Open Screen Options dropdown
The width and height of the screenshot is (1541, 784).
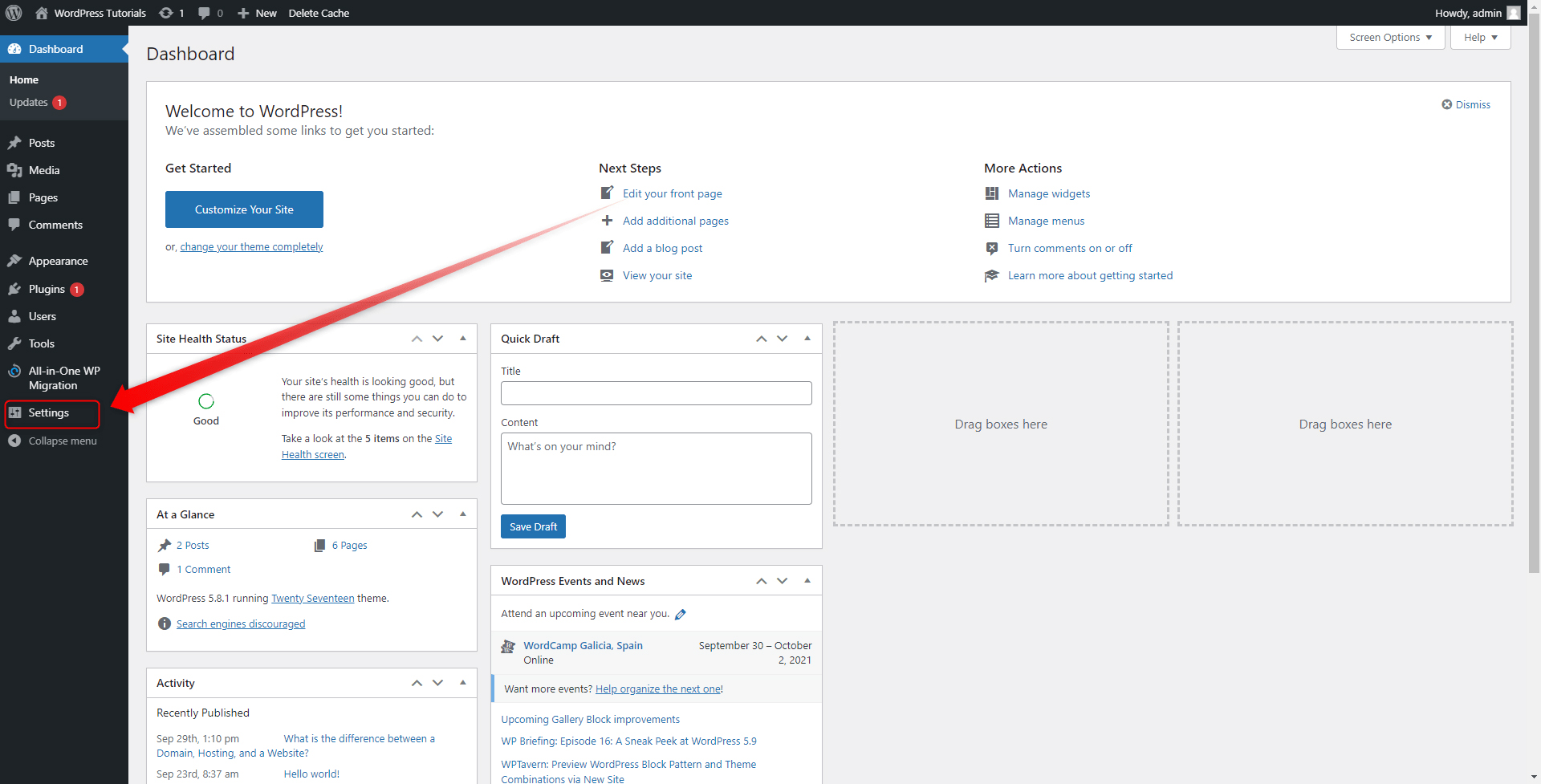(x=1391, y=38)
